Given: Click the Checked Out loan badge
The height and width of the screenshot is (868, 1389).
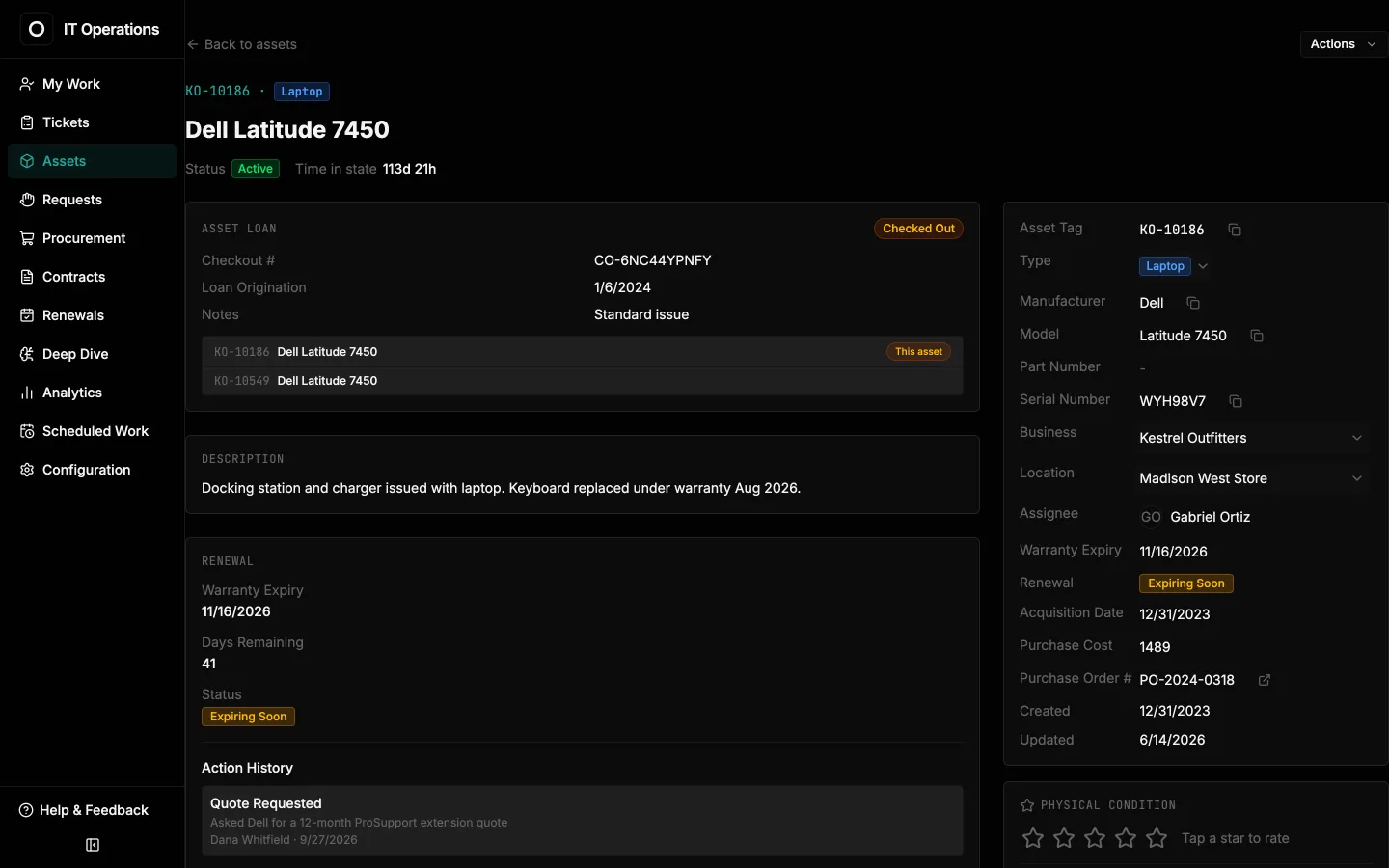Looking at the screenshot, I should (918, 229).
